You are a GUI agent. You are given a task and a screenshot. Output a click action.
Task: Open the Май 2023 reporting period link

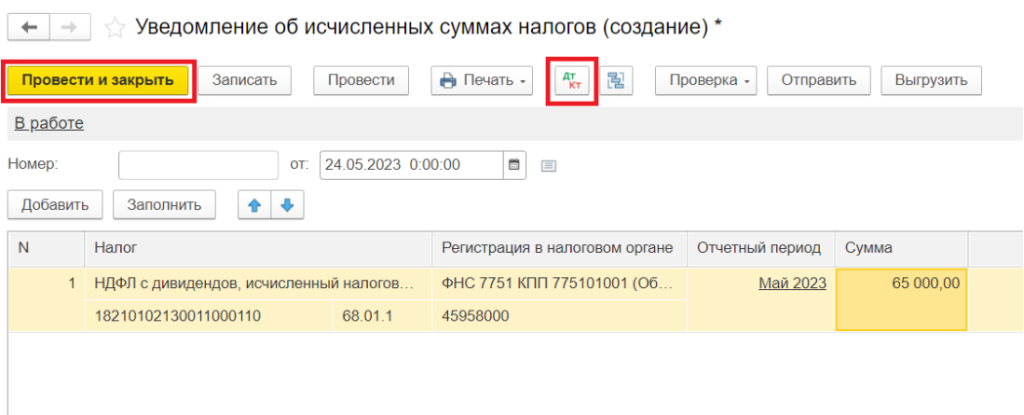coord(792,283)
